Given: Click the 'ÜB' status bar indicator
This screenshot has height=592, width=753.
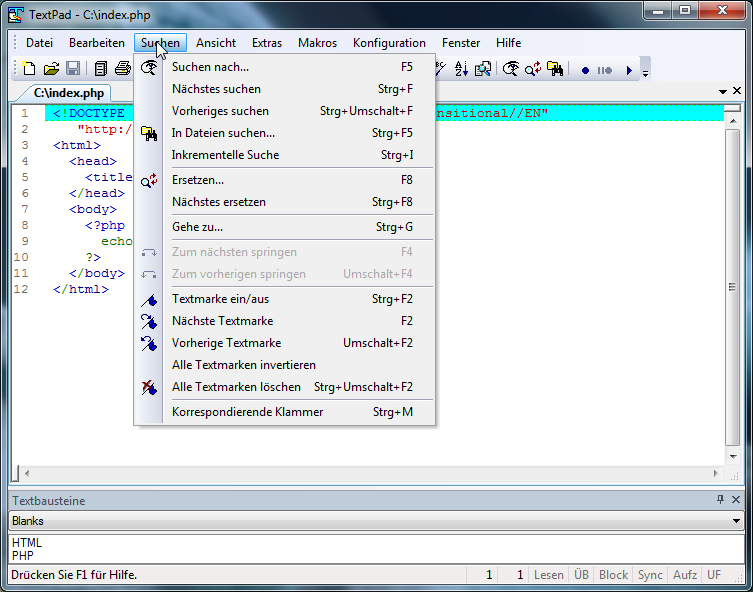Looking at the screenshot, I should pos(581,575).
